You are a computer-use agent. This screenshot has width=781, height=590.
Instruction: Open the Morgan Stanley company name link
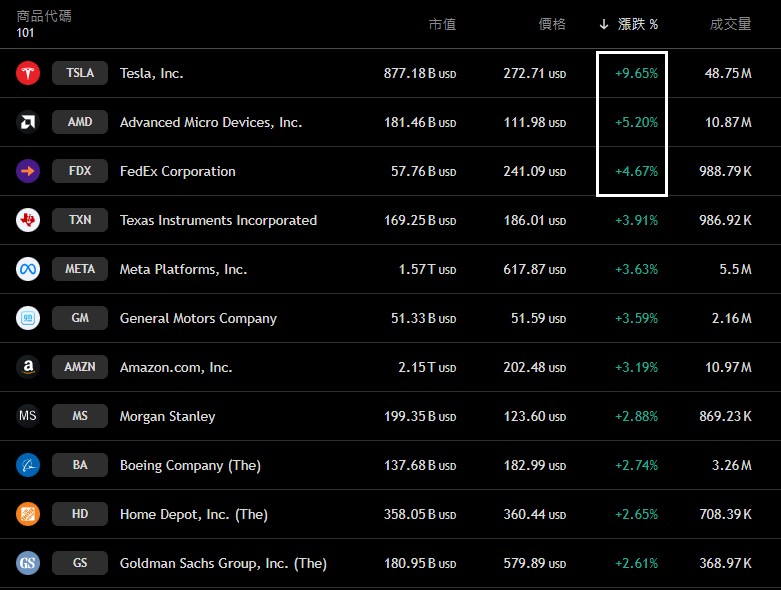click(x=167, y=416)
